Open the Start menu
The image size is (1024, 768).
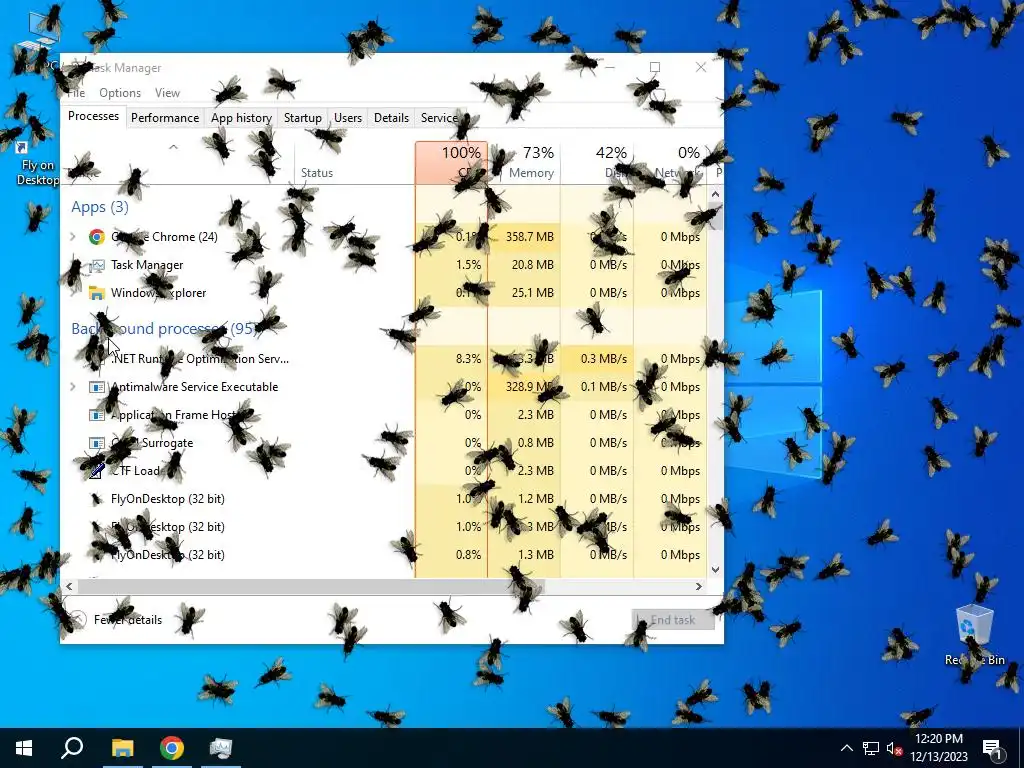(24, 748)
